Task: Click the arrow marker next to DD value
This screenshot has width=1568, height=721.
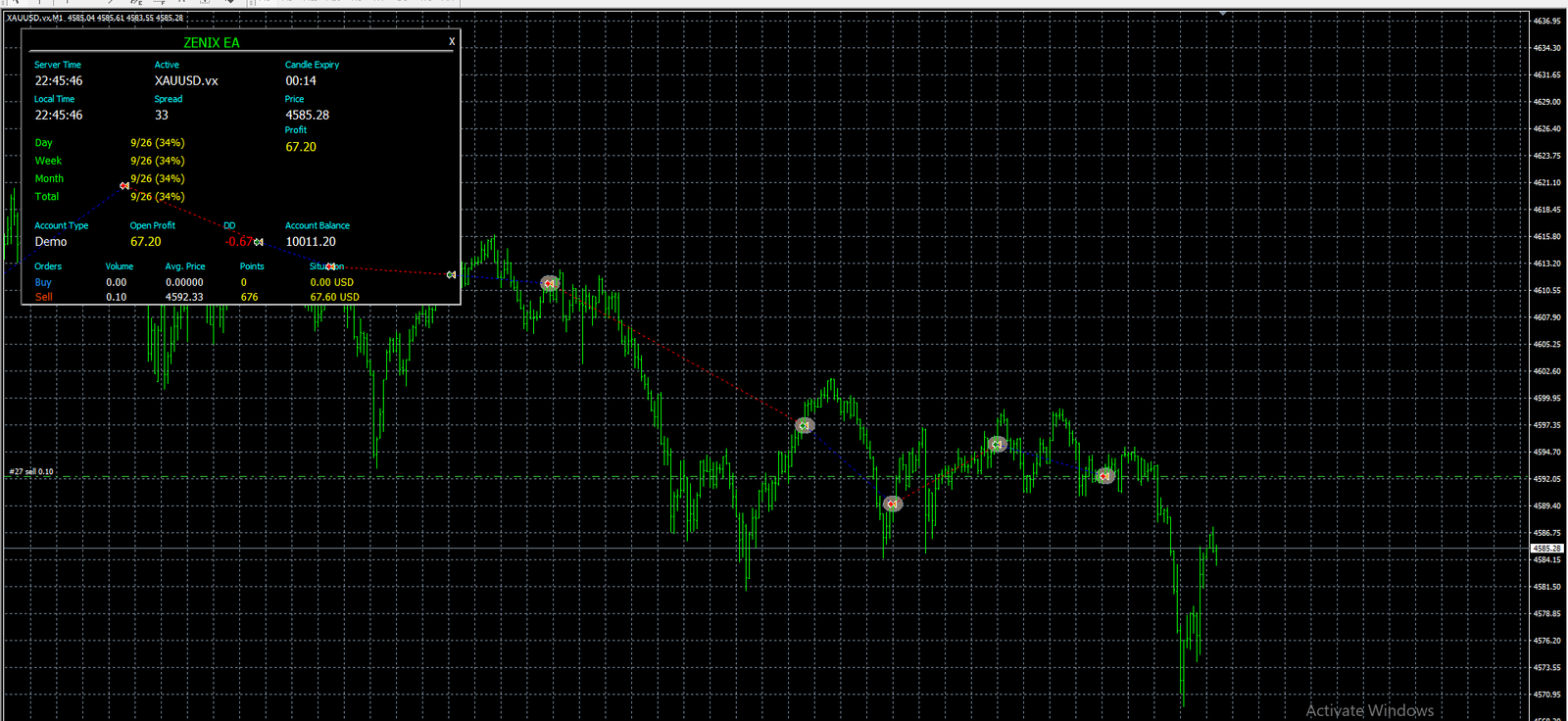Action: click(x=259, y=242)
